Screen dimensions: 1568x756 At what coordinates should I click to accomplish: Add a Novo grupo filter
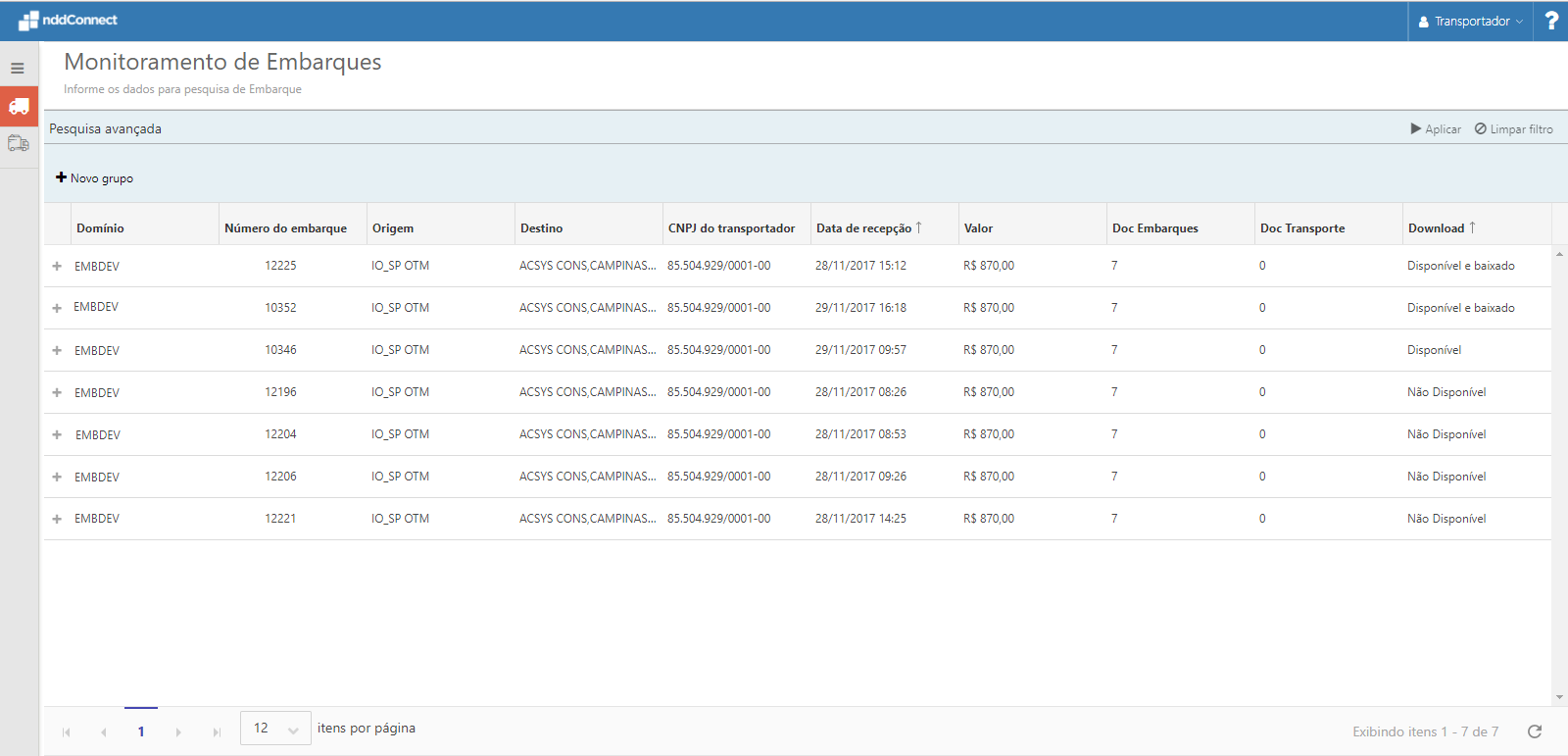(95, 178)
